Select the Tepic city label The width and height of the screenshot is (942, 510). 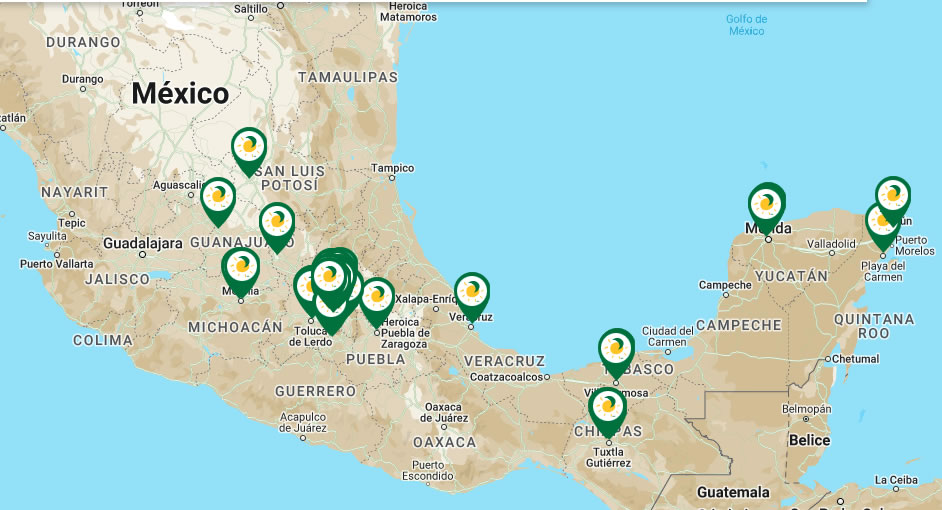point(72,223)
